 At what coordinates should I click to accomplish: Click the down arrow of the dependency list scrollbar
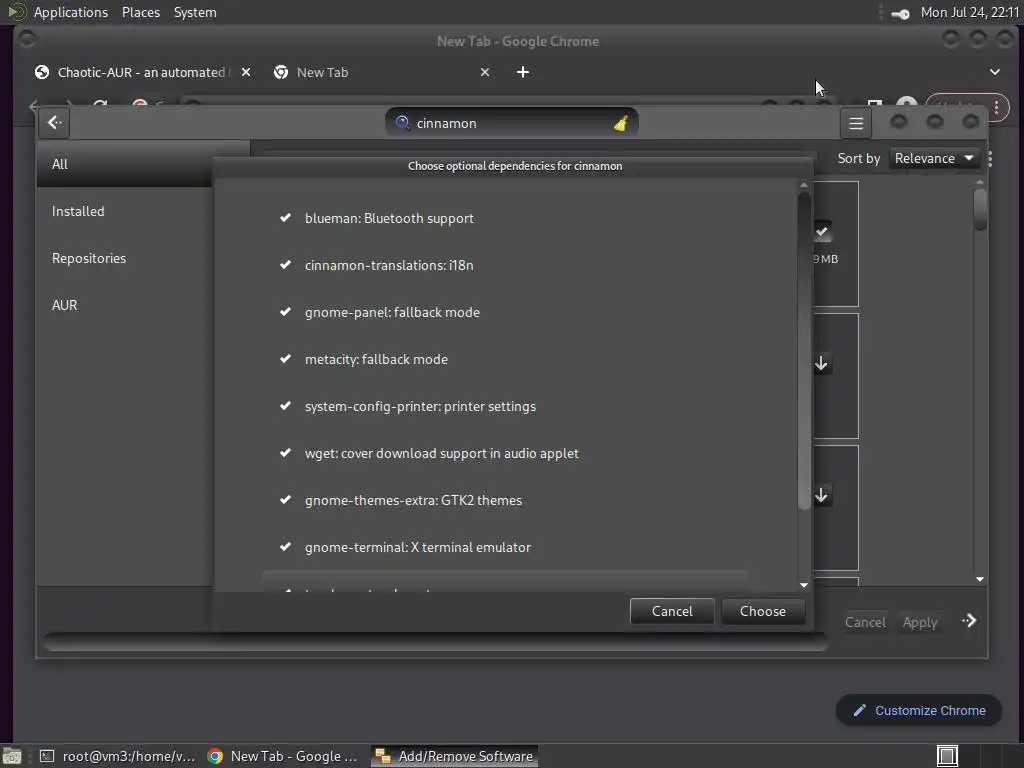click(x=804, y=585)
